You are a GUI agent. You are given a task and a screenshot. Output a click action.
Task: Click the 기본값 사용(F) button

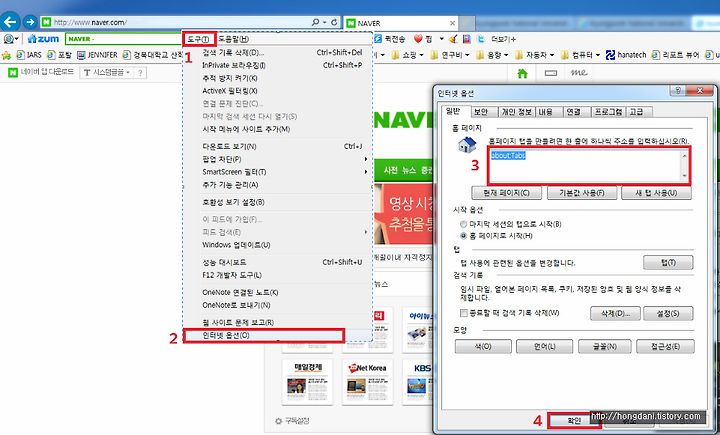[x=582, y=193]
